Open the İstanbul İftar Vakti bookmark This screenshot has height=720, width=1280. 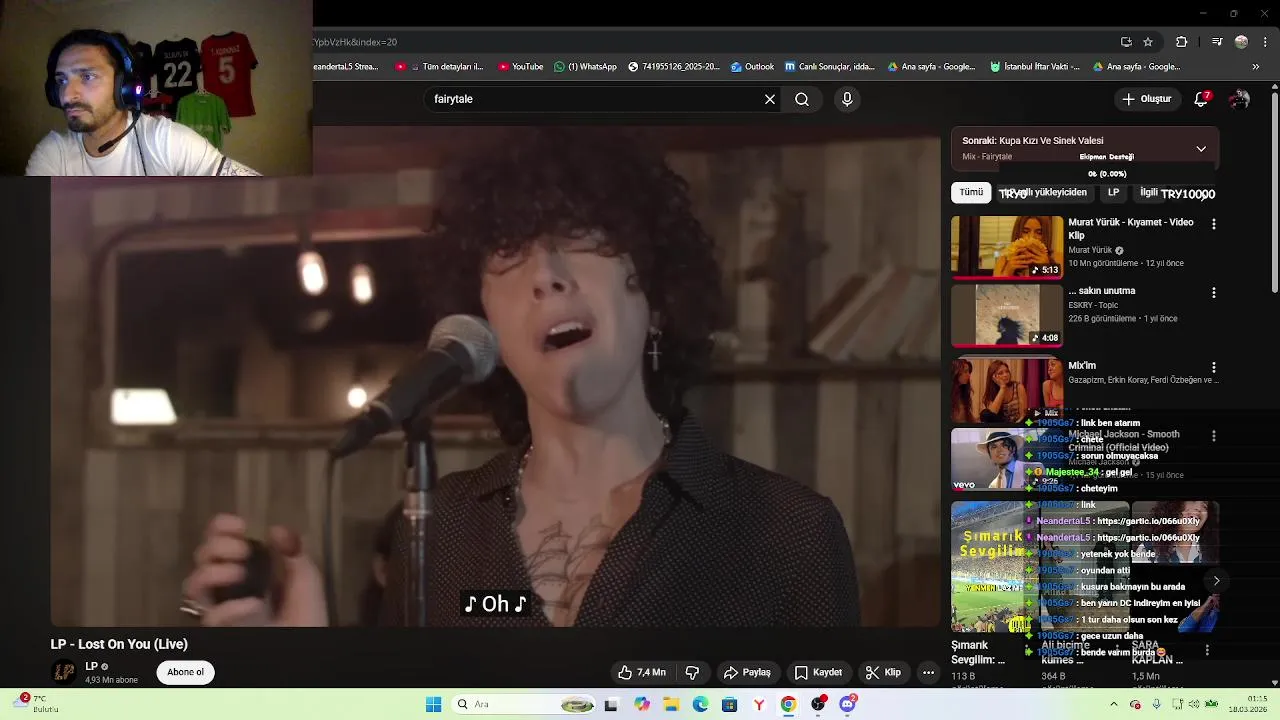1035,67
